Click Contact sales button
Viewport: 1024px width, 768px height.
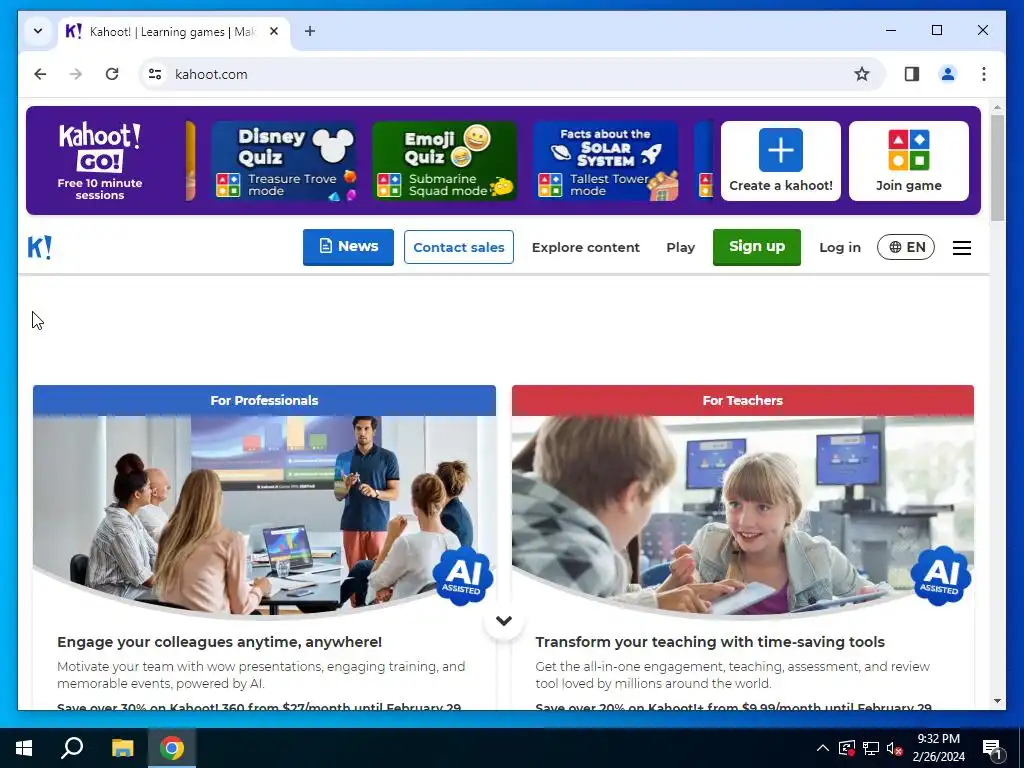458,247
